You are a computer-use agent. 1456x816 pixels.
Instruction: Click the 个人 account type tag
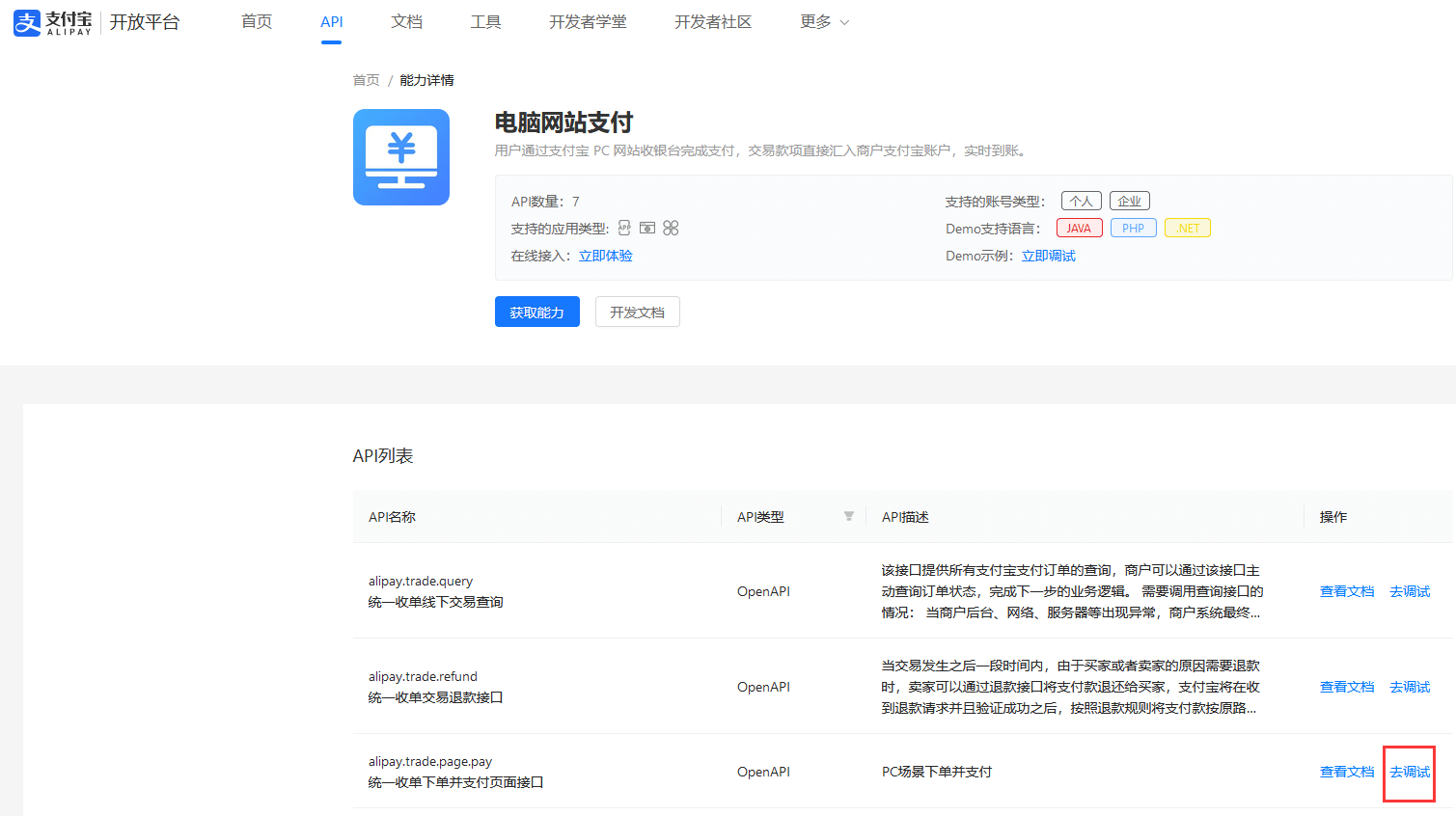tap(1082, 201)
